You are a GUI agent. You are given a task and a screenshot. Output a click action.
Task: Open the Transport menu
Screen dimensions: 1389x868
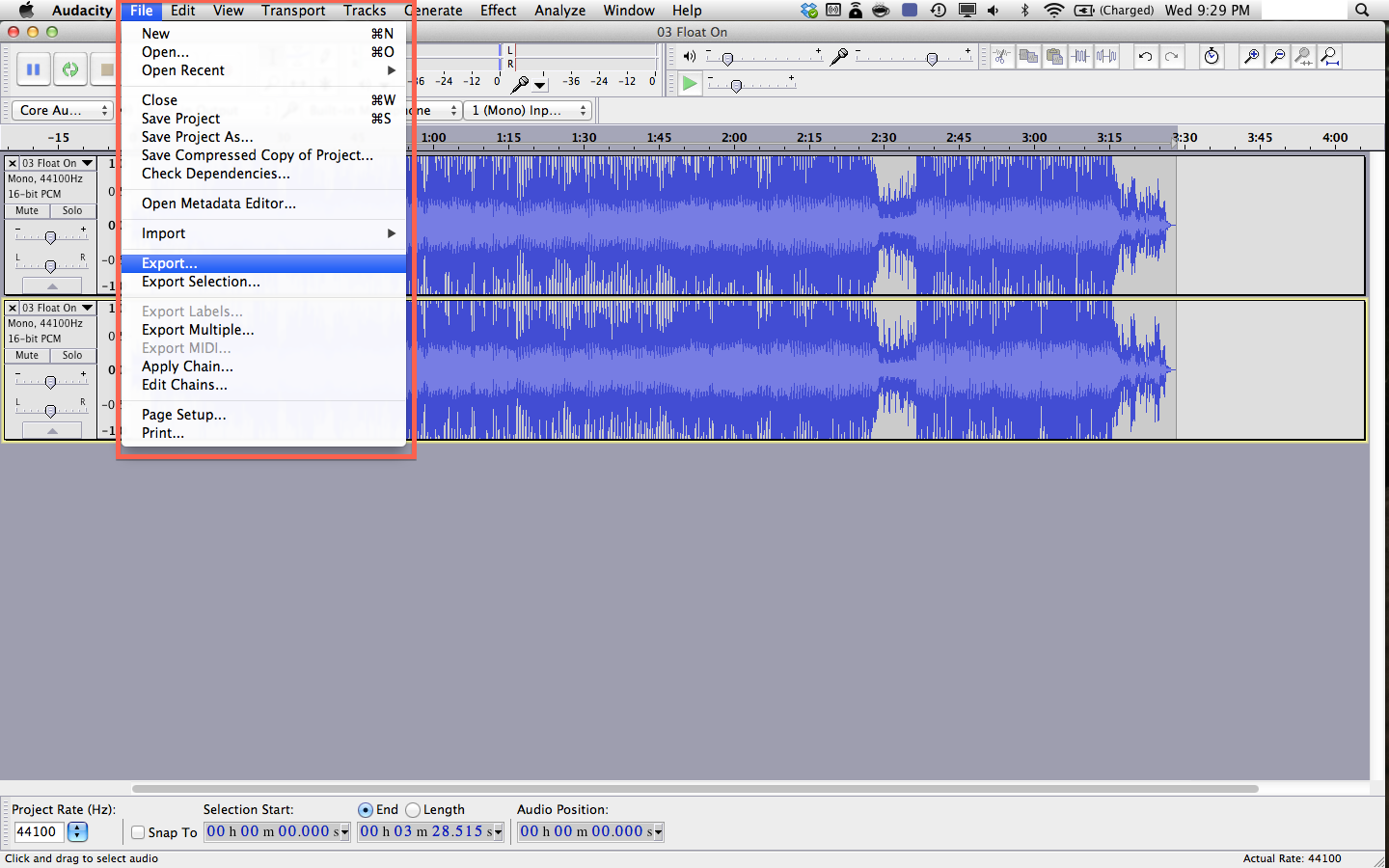[x=293, y=11]
